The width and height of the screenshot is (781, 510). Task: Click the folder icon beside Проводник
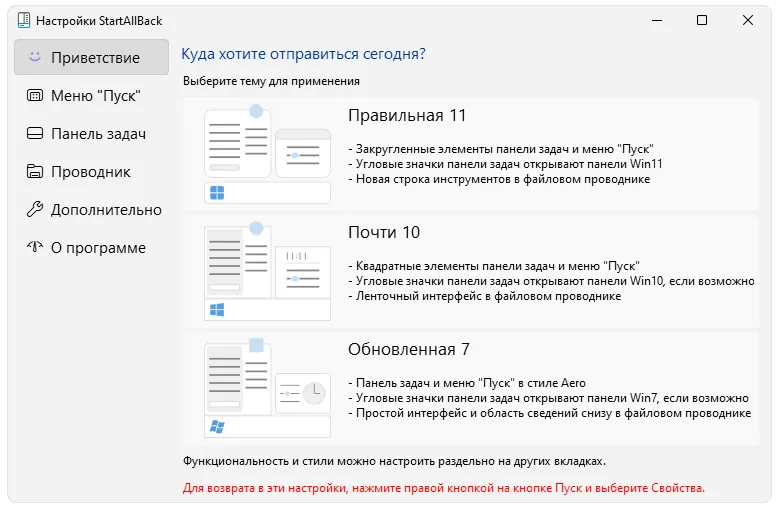point(34,171)
